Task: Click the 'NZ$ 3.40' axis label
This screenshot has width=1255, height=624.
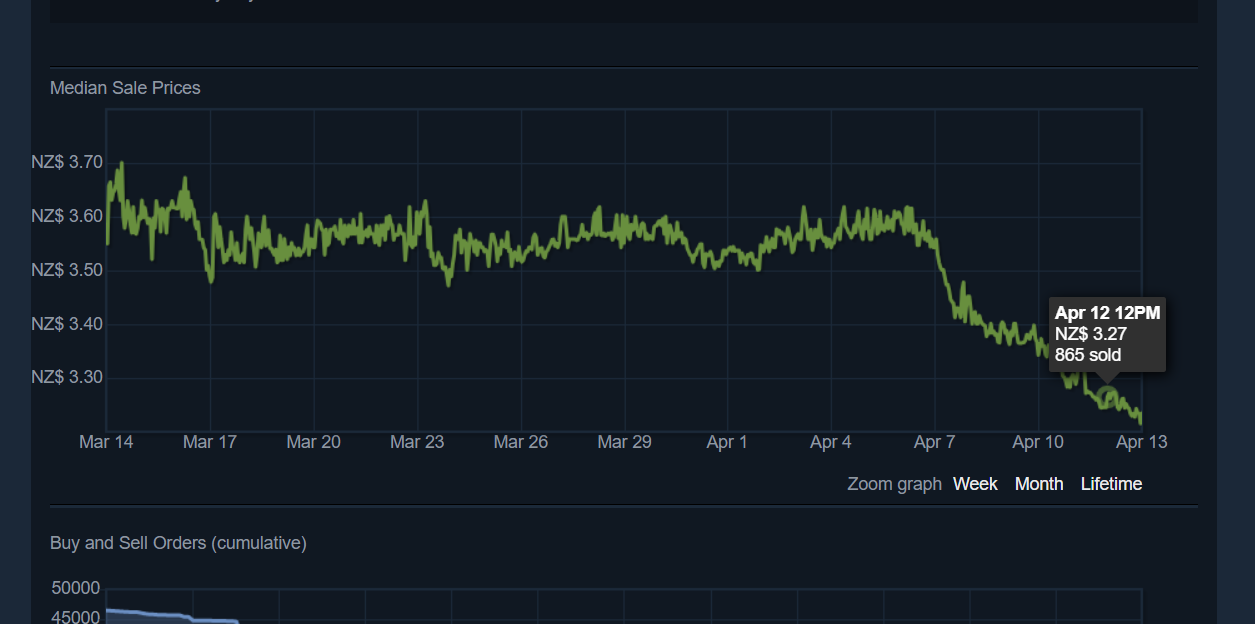Action: (67, 324)
